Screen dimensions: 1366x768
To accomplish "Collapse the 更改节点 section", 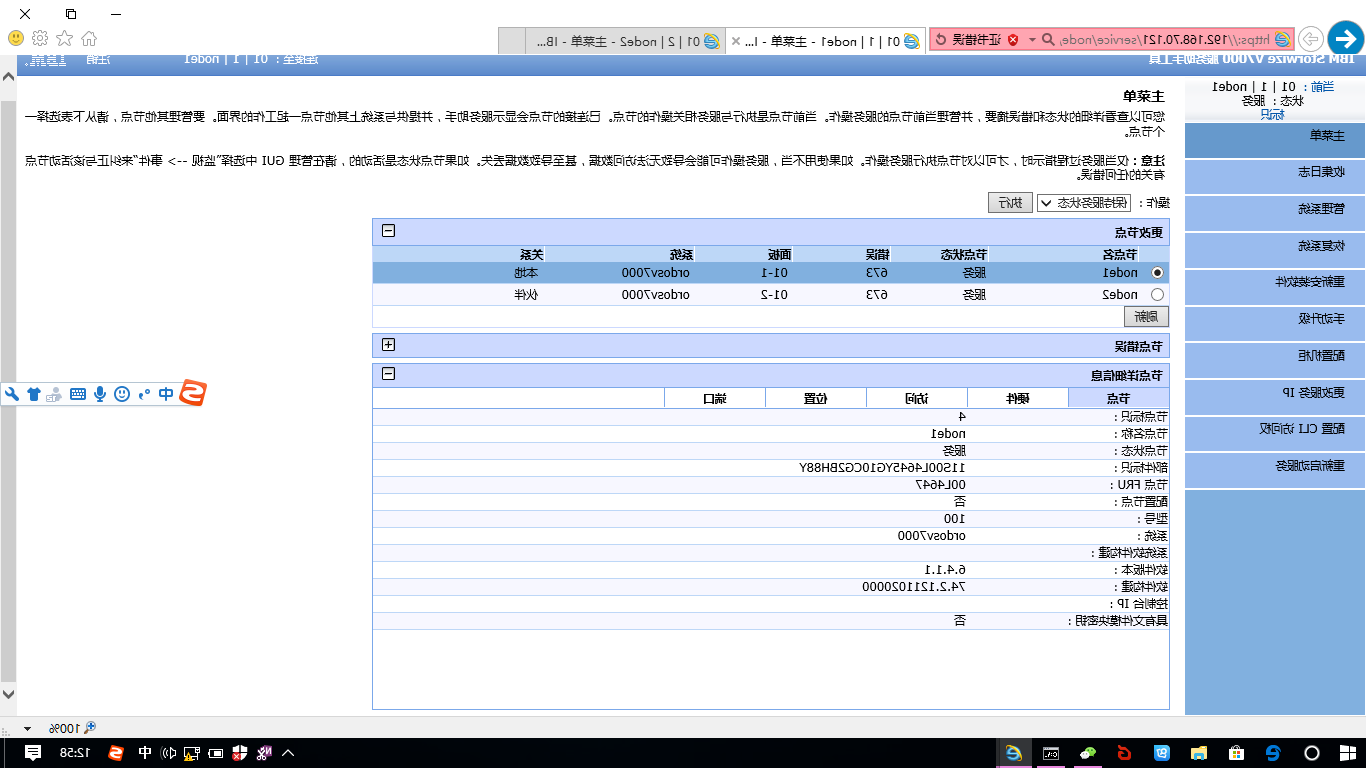I will tap(389, 231).
